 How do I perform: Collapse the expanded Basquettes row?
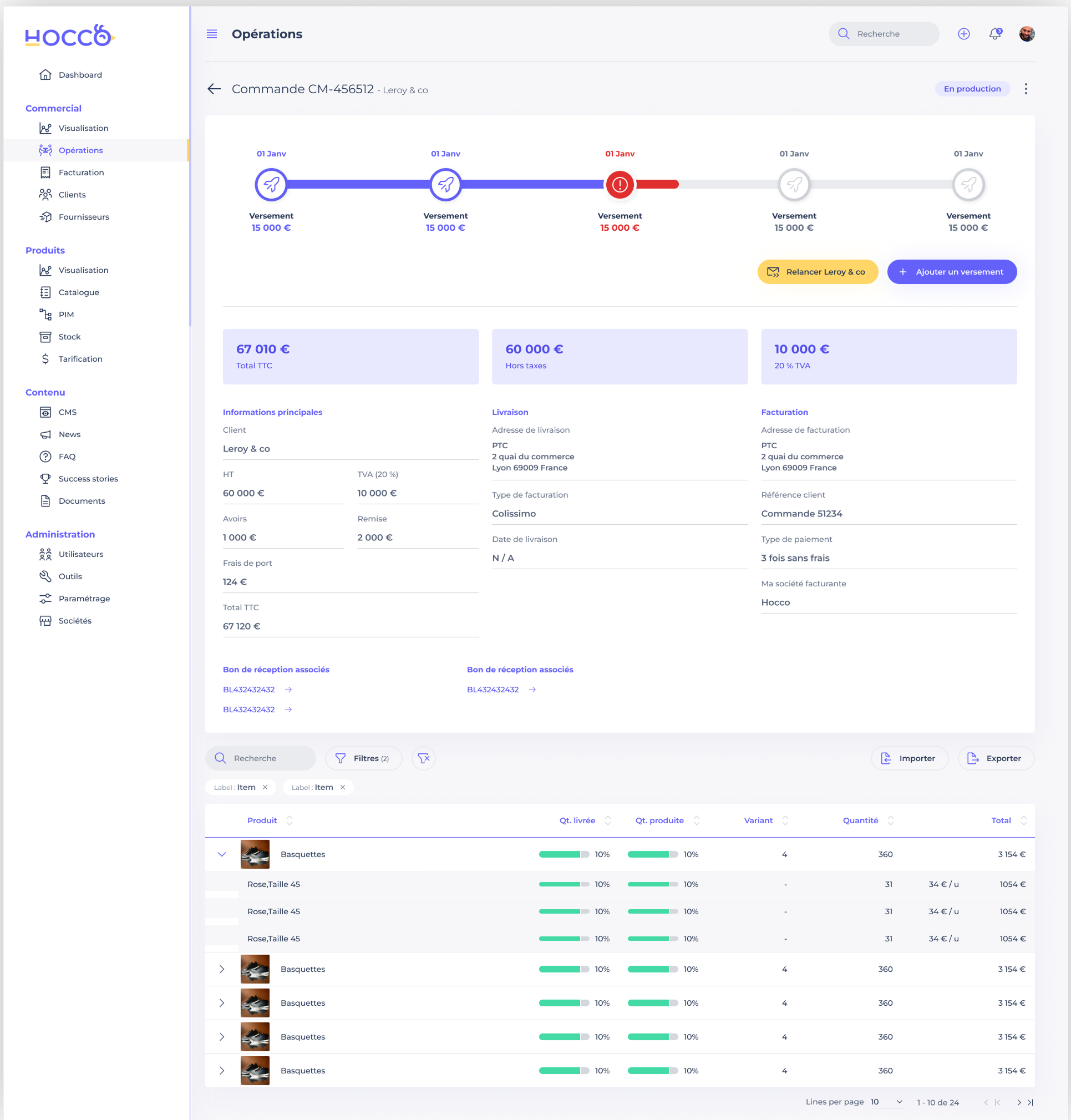click(x=222, y=854)
